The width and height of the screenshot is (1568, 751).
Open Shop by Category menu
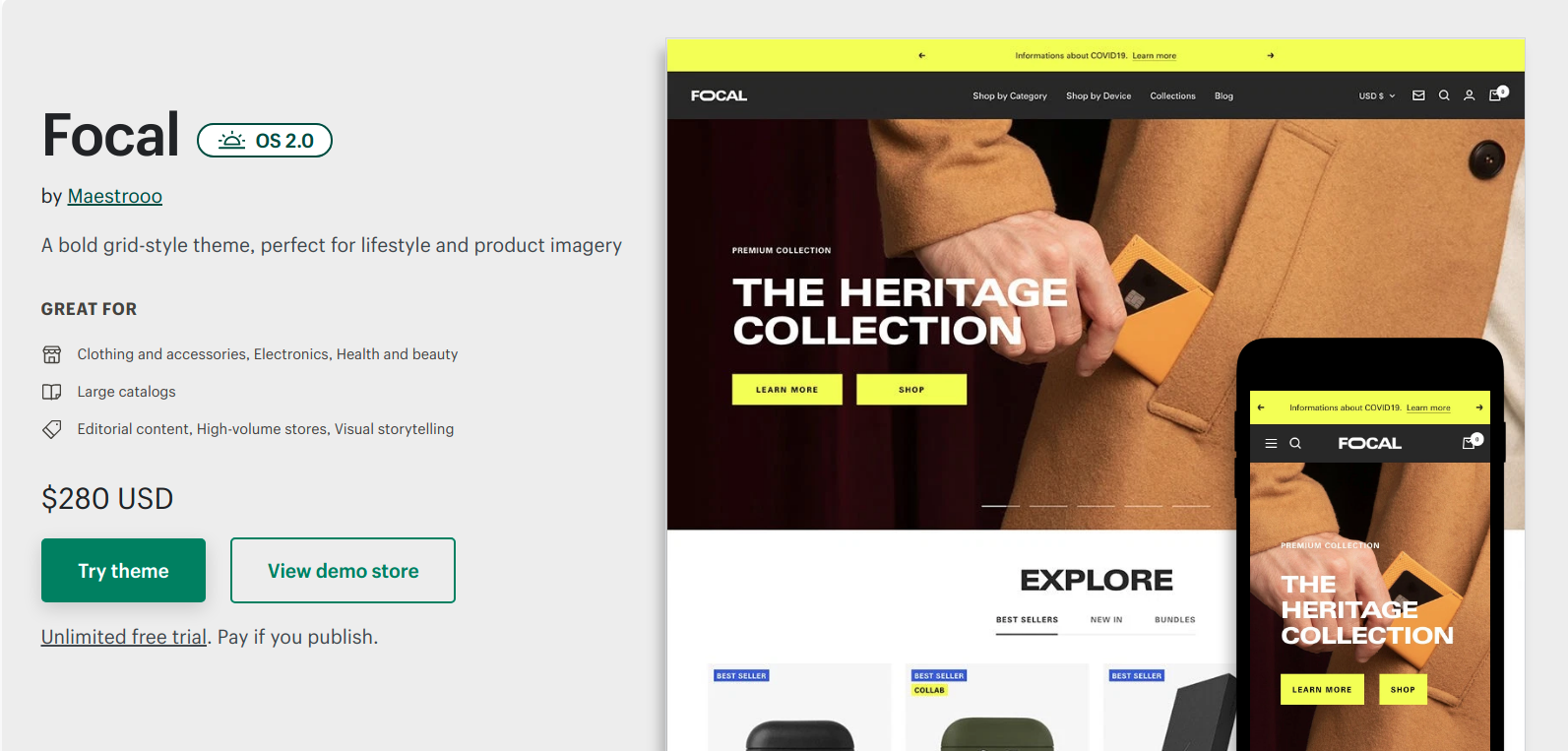point(1010,95)
